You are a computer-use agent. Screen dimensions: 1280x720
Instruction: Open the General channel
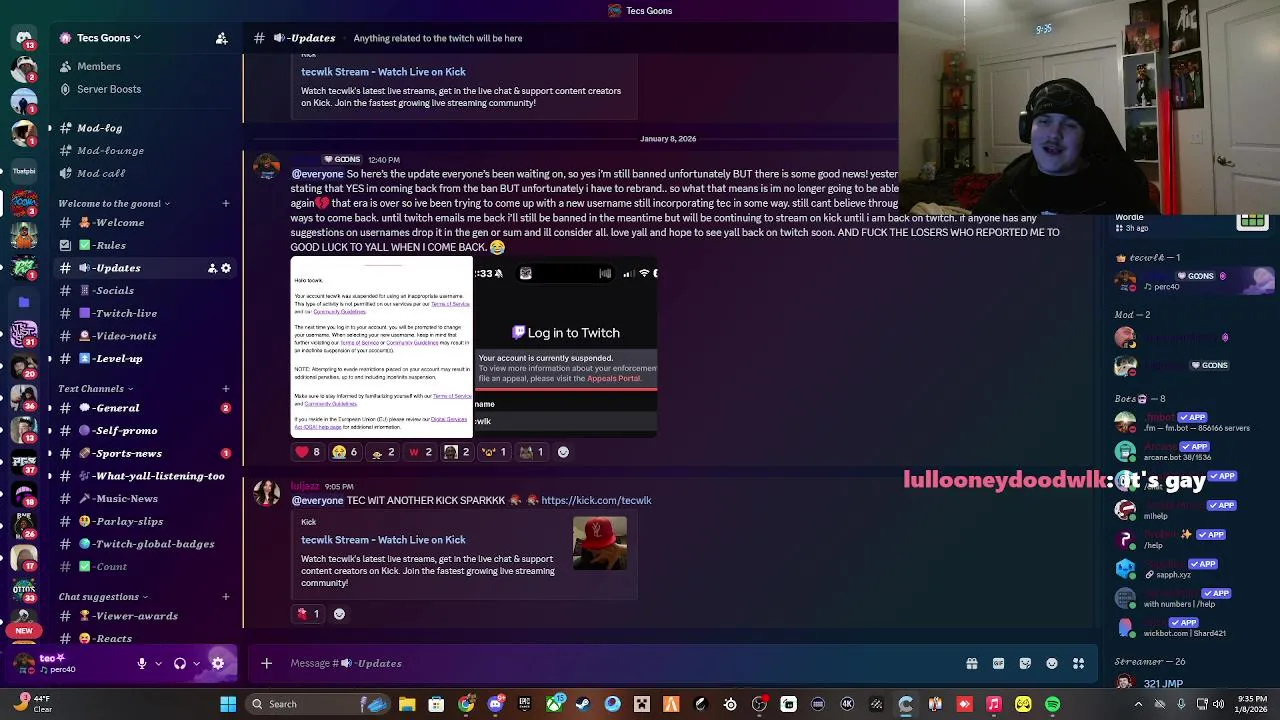click(145, 408)
